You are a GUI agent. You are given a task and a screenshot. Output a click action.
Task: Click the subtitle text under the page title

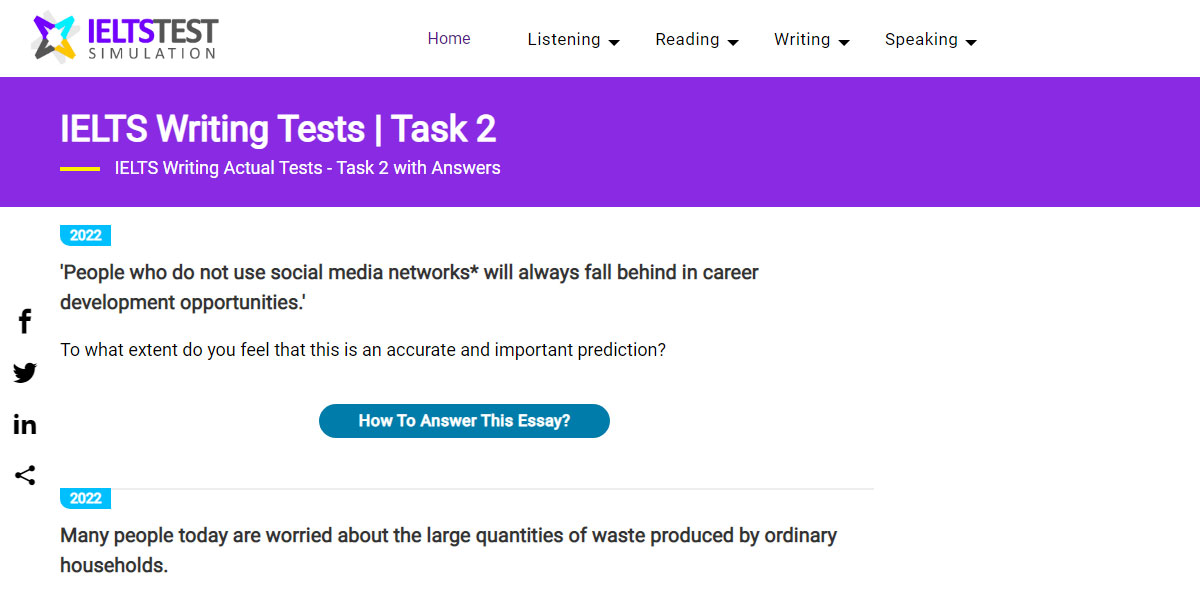306,168
